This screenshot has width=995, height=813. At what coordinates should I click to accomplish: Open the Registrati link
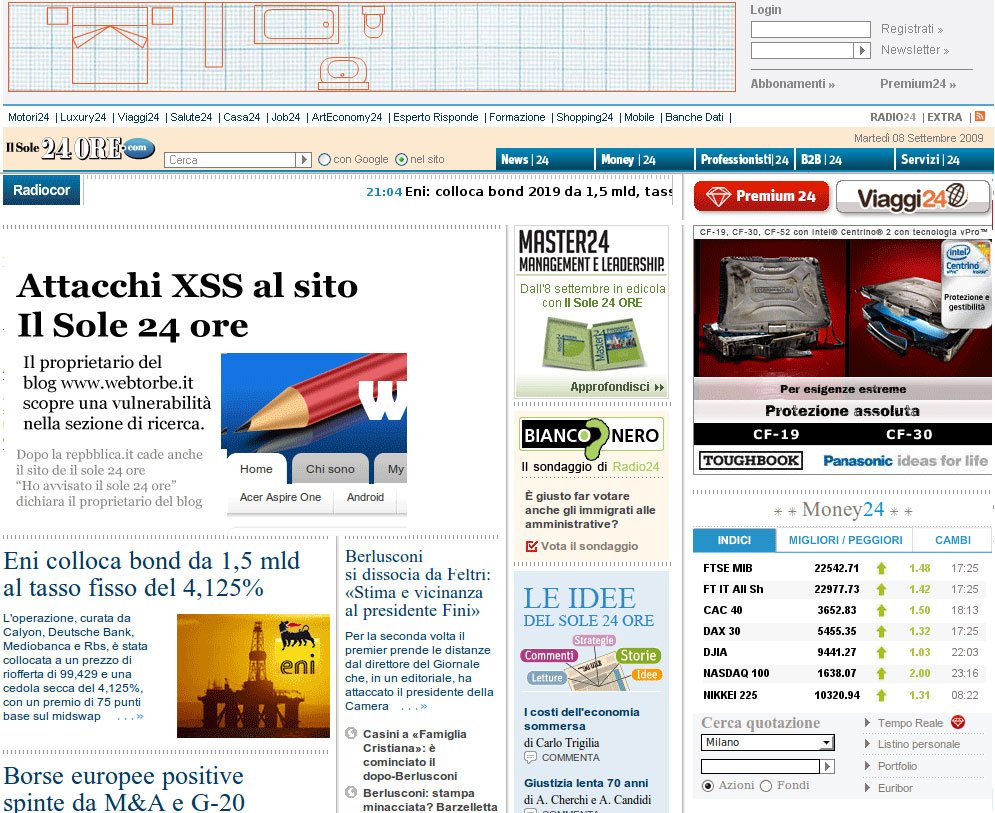tap(911, 29)
